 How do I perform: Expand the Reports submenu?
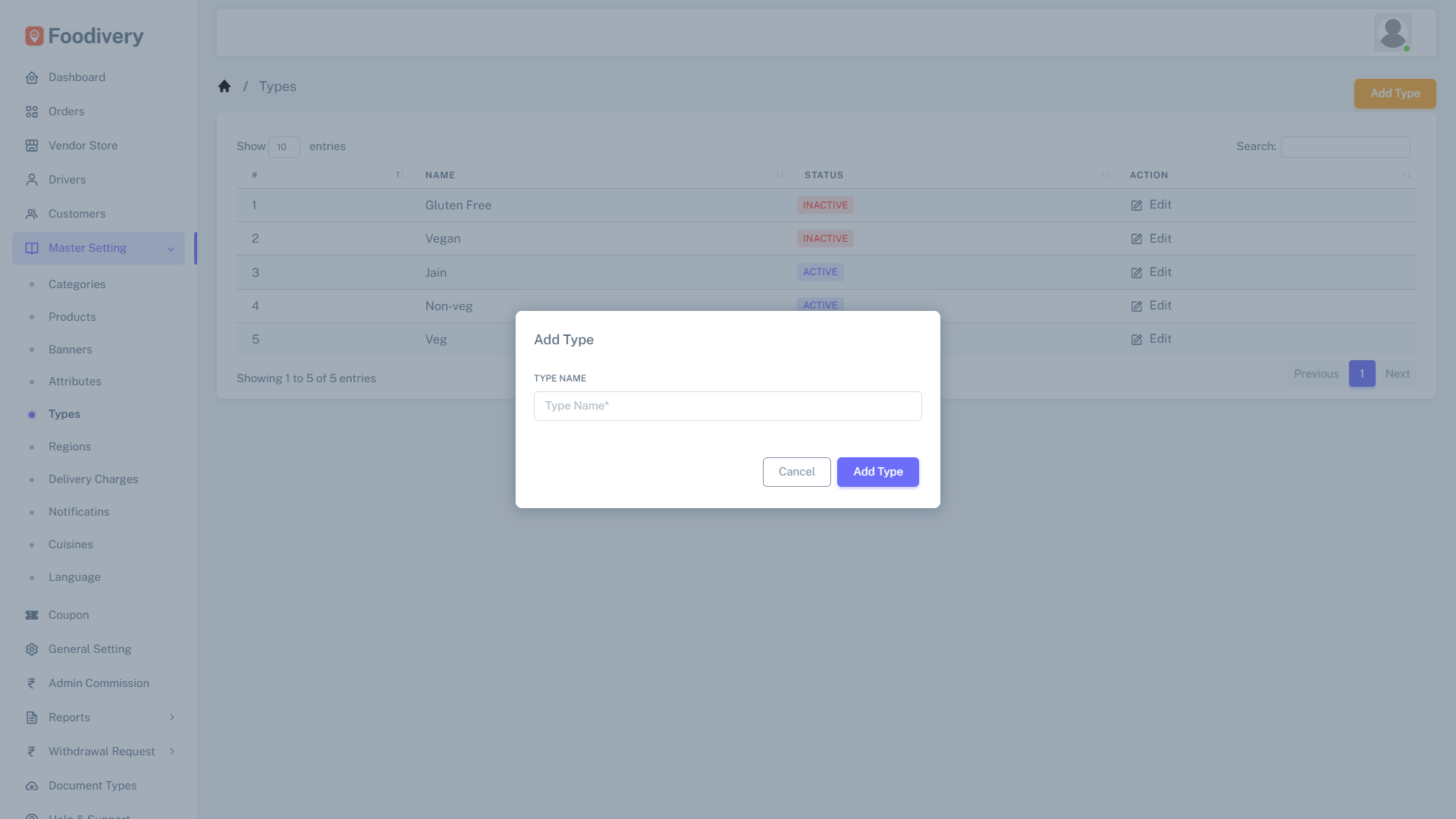tap(173, 717)
